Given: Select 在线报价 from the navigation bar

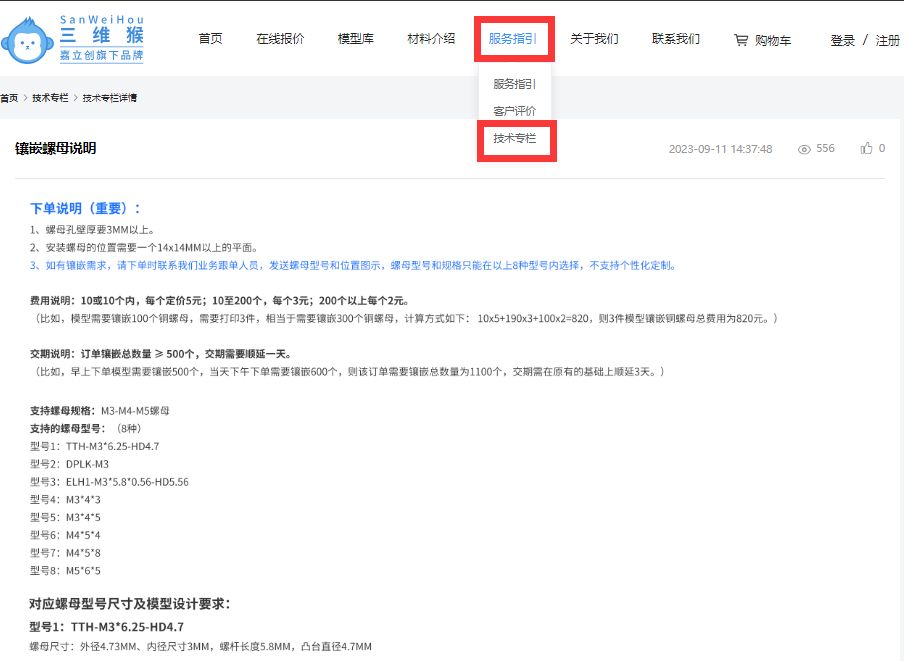Looking at the screenshot, I should pyautogui.click(x=281, y=38).
